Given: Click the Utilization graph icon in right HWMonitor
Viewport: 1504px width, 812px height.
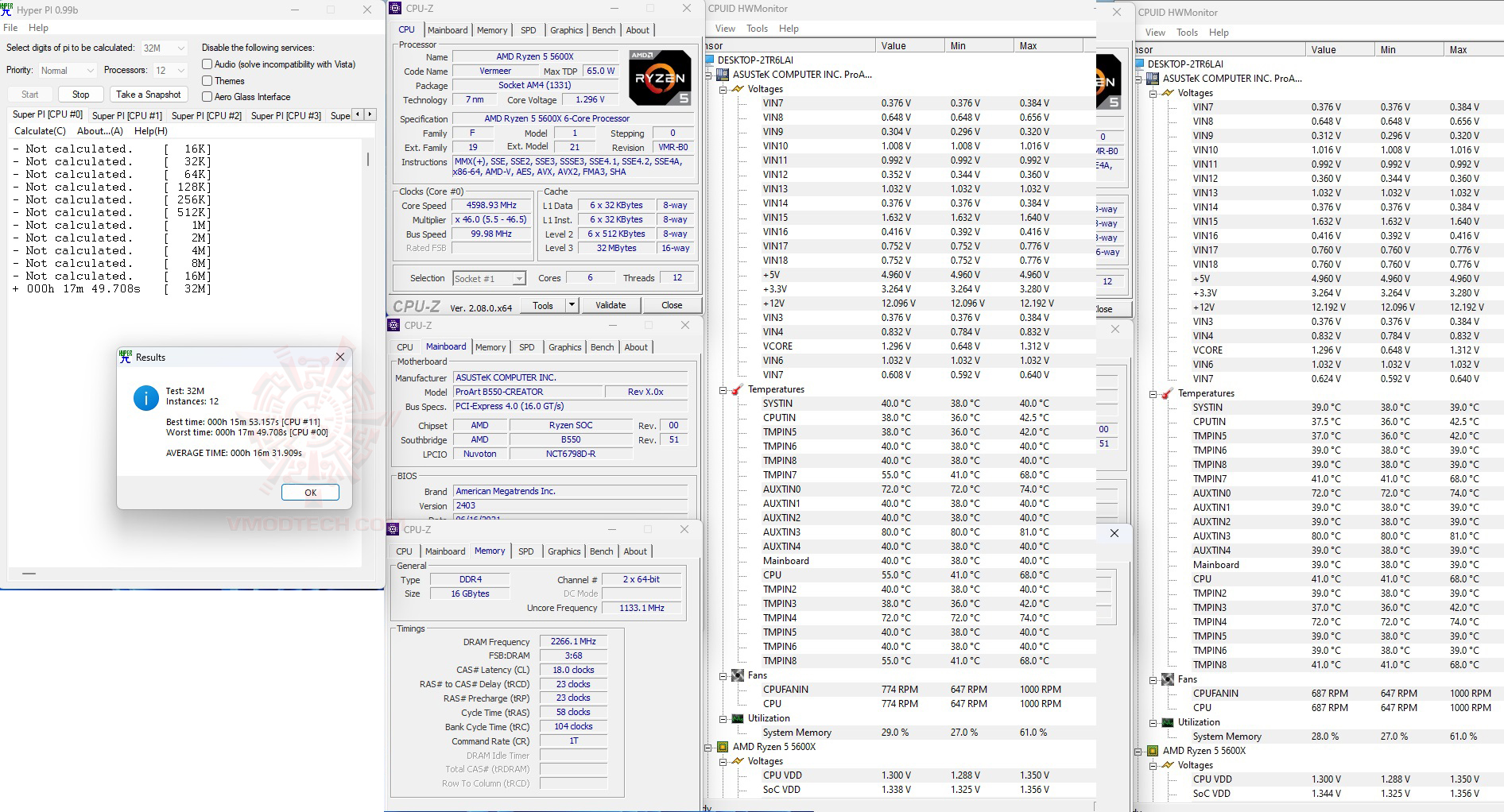Looking at the screenshot, I should coord(1168,722).
